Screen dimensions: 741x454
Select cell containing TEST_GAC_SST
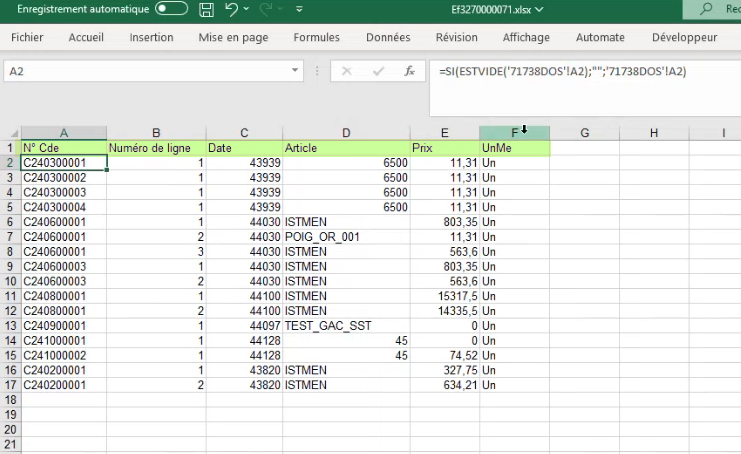point(346,327)
